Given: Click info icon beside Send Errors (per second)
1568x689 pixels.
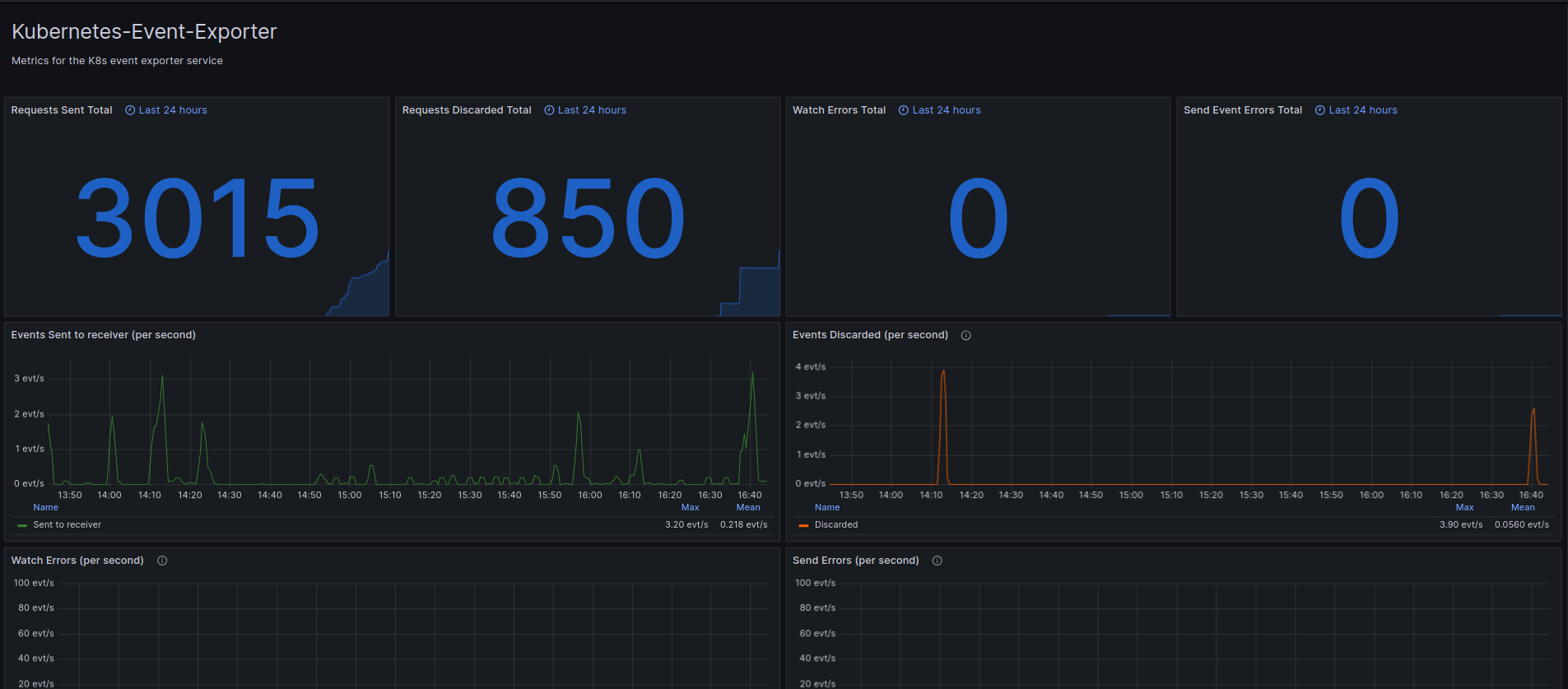Looking at the screenshot, I should pos(937,561).
